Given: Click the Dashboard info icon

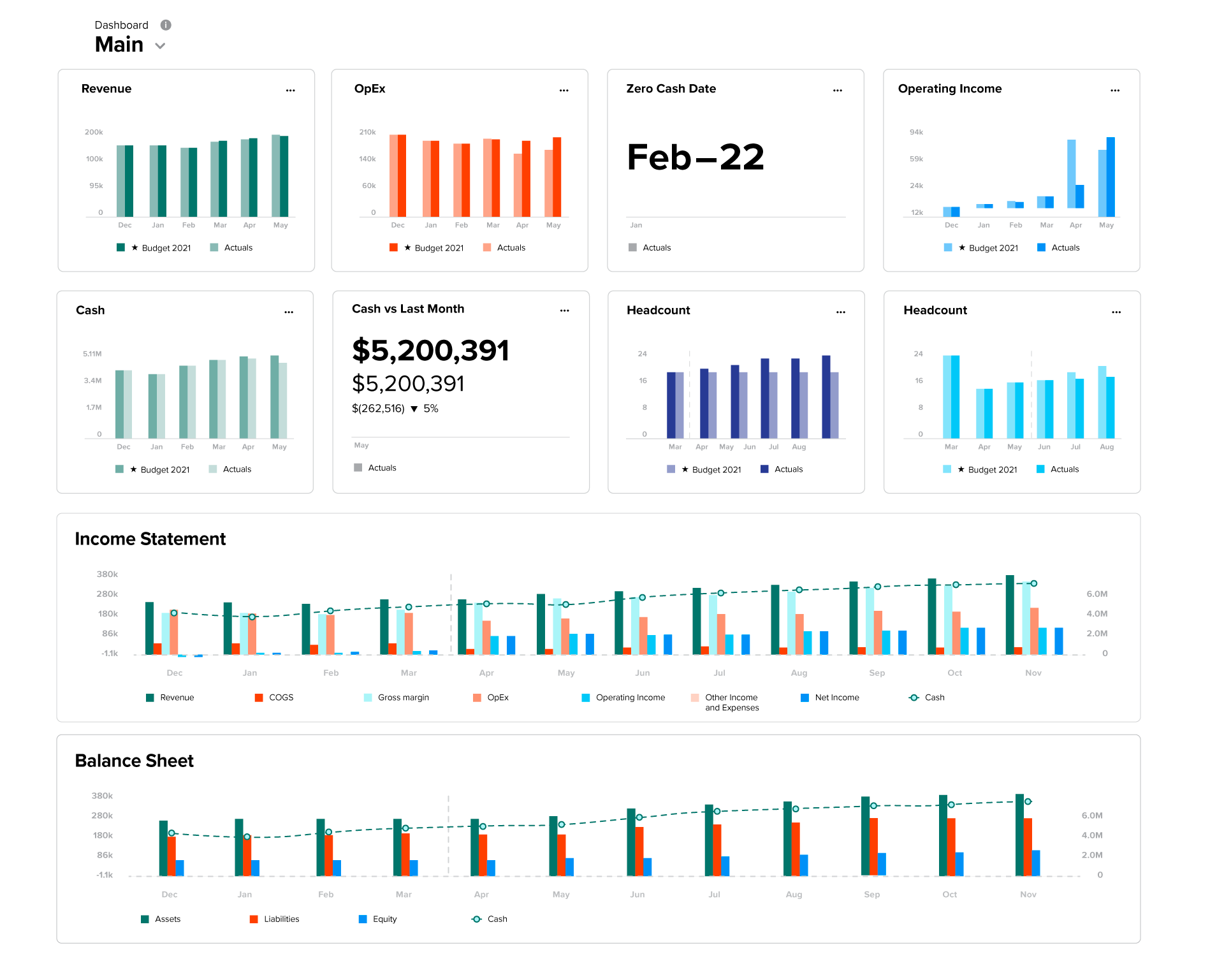Looking at the screenshot, I should [166, 25].
